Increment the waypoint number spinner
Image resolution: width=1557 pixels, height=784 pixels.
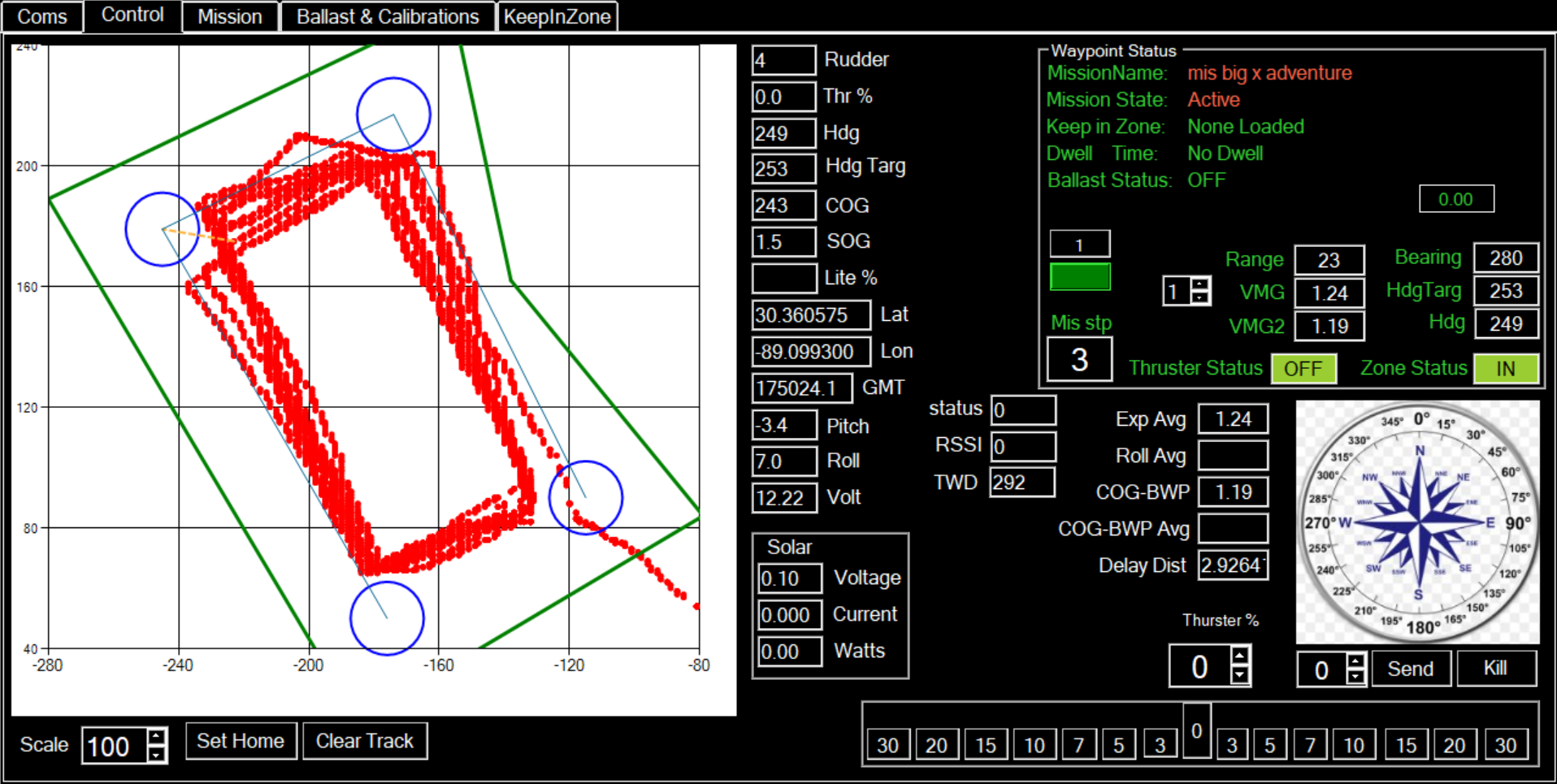(x=1199, y=284)
